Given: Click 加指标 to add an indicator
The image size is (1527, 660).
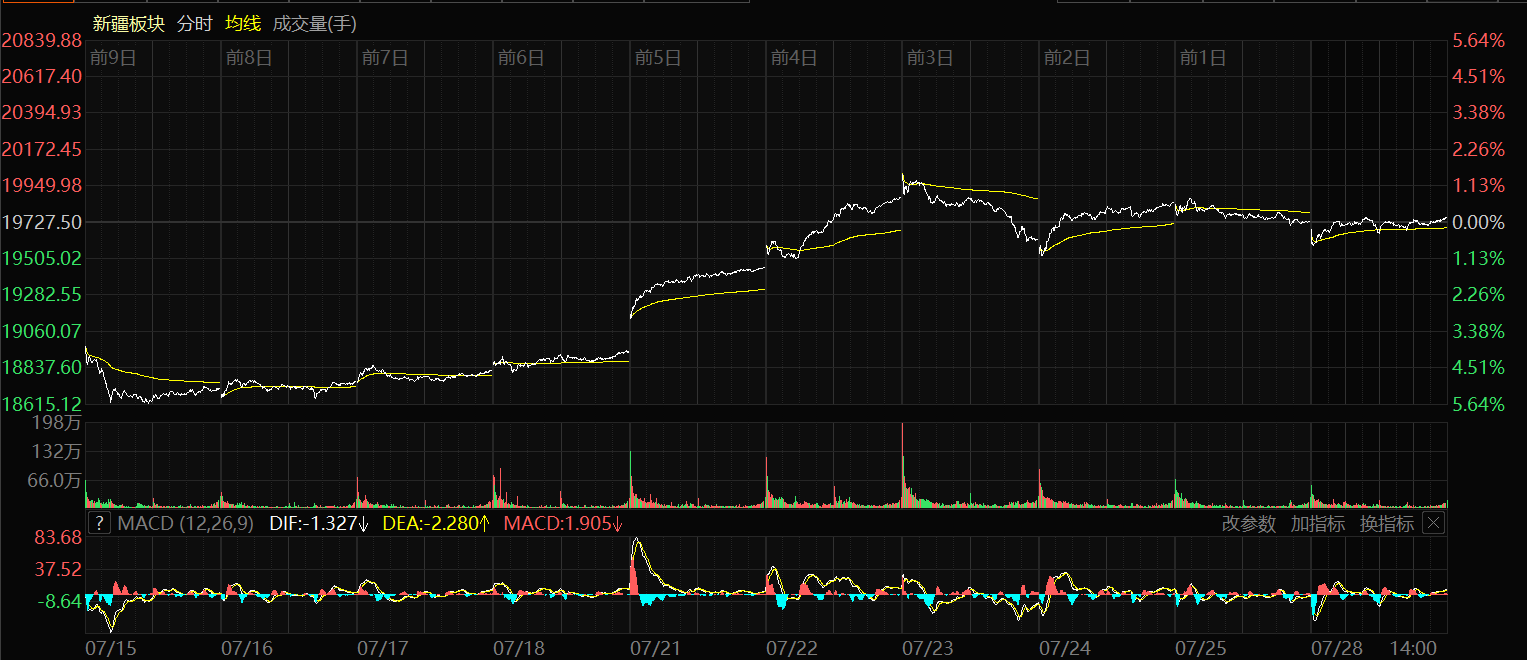Looking at the screenshot, I should [x=1317, y=524].
